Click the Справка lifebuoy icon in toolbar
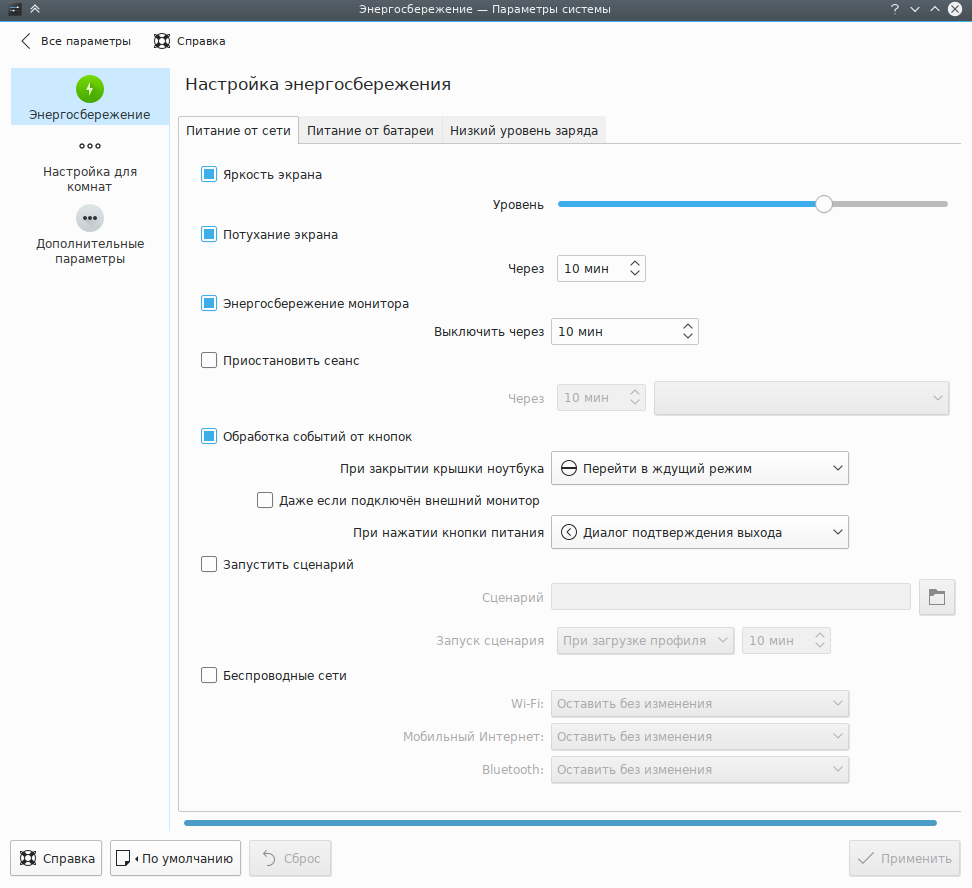The image size is (972, 888). point(162,41)
